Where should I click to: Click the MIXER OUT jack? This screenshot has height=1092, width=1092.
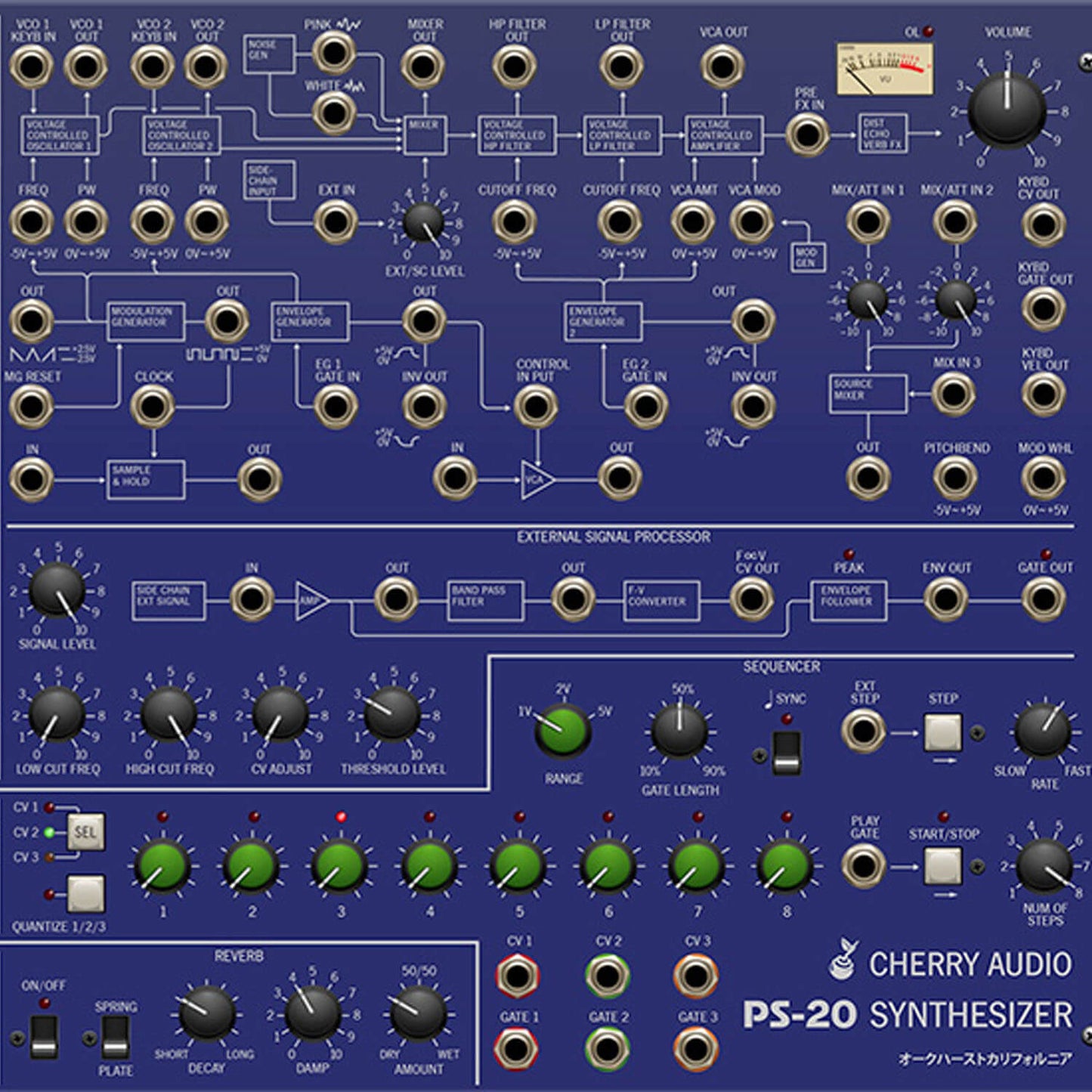(423, 67)
